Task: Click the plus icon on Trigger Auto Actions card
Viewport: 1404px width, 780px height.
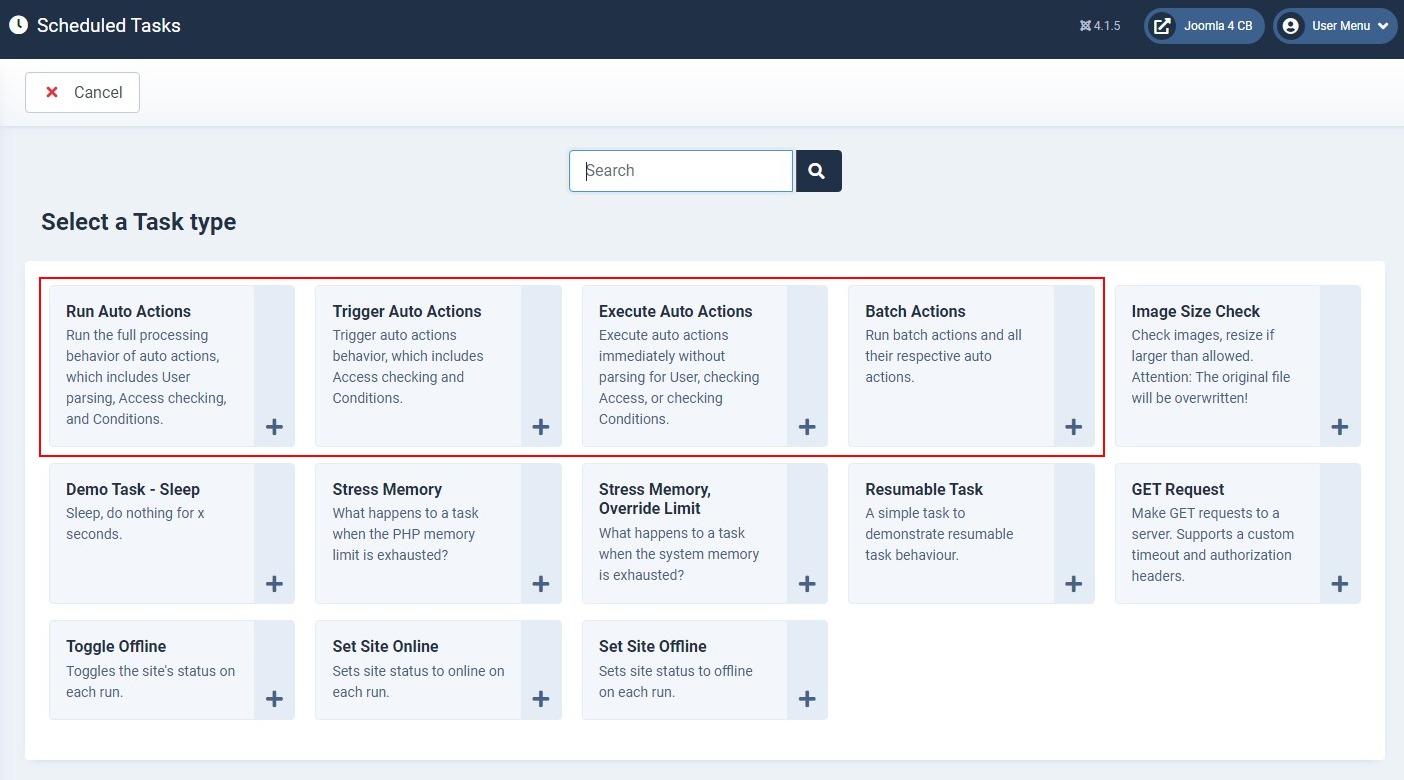Action: [x=541, y=427]
